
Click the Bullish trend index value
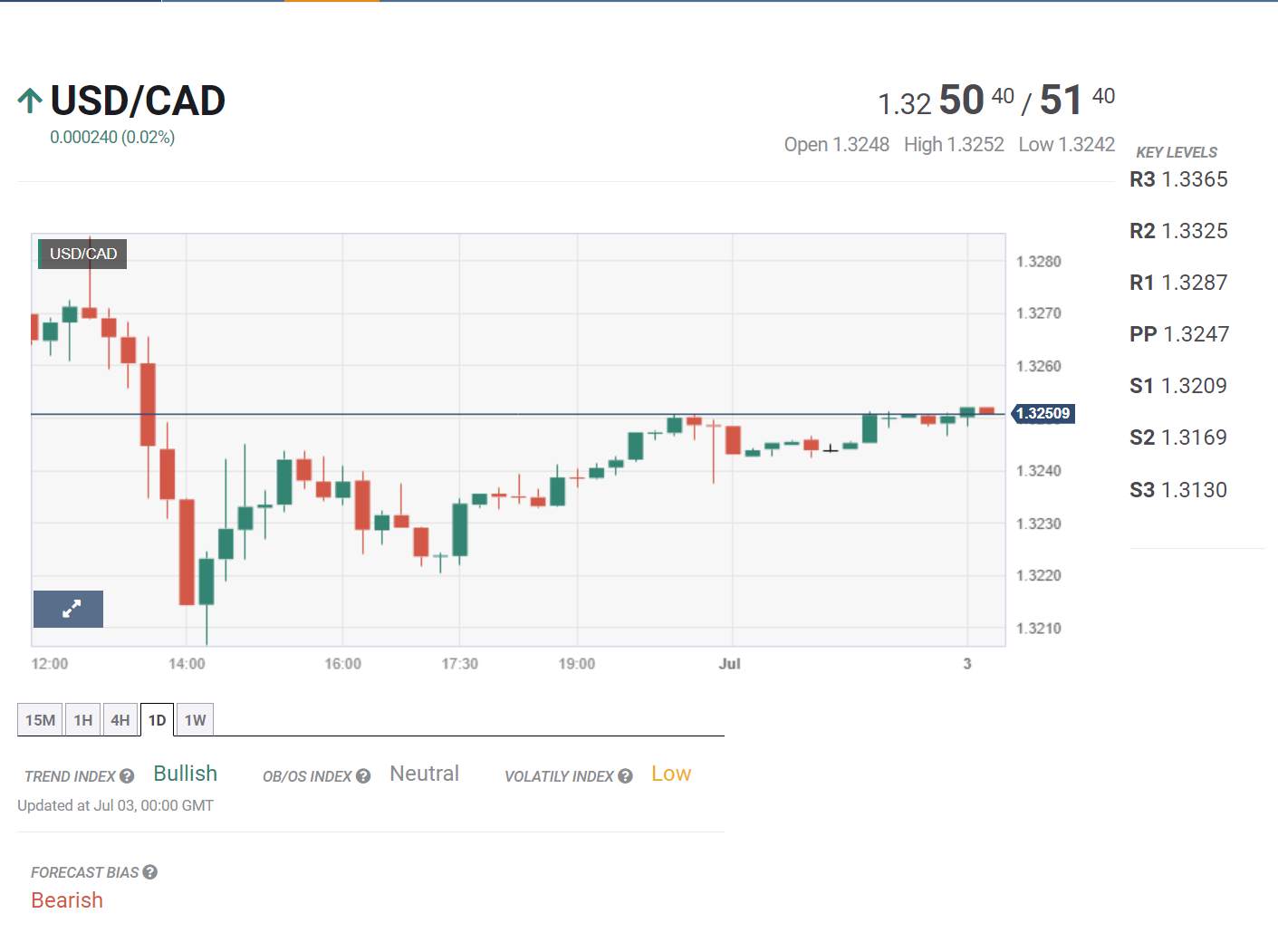(186, 774)
